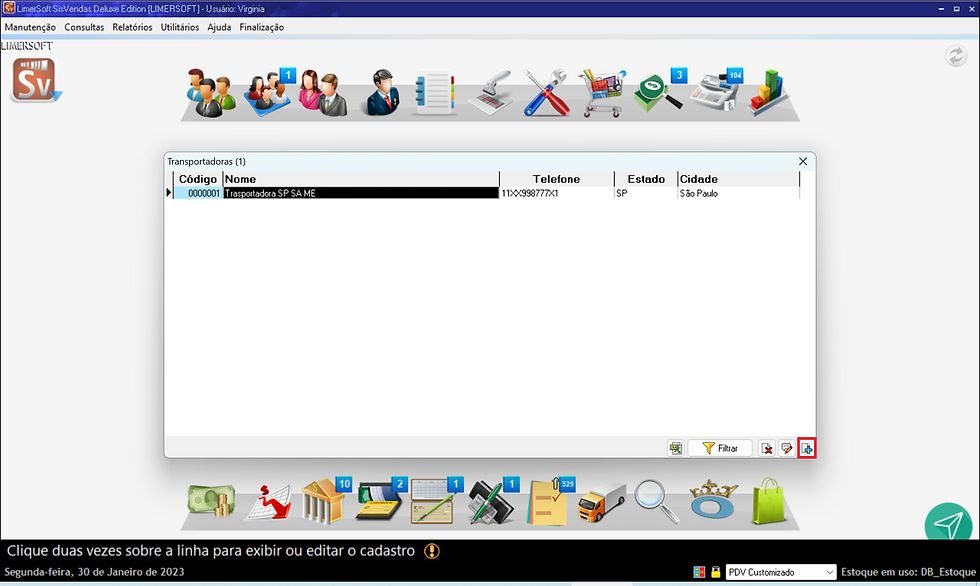This screenshot has width=980, height=586.
Task: Click the blue-red panel status bar icon
Action: (699, 572)
